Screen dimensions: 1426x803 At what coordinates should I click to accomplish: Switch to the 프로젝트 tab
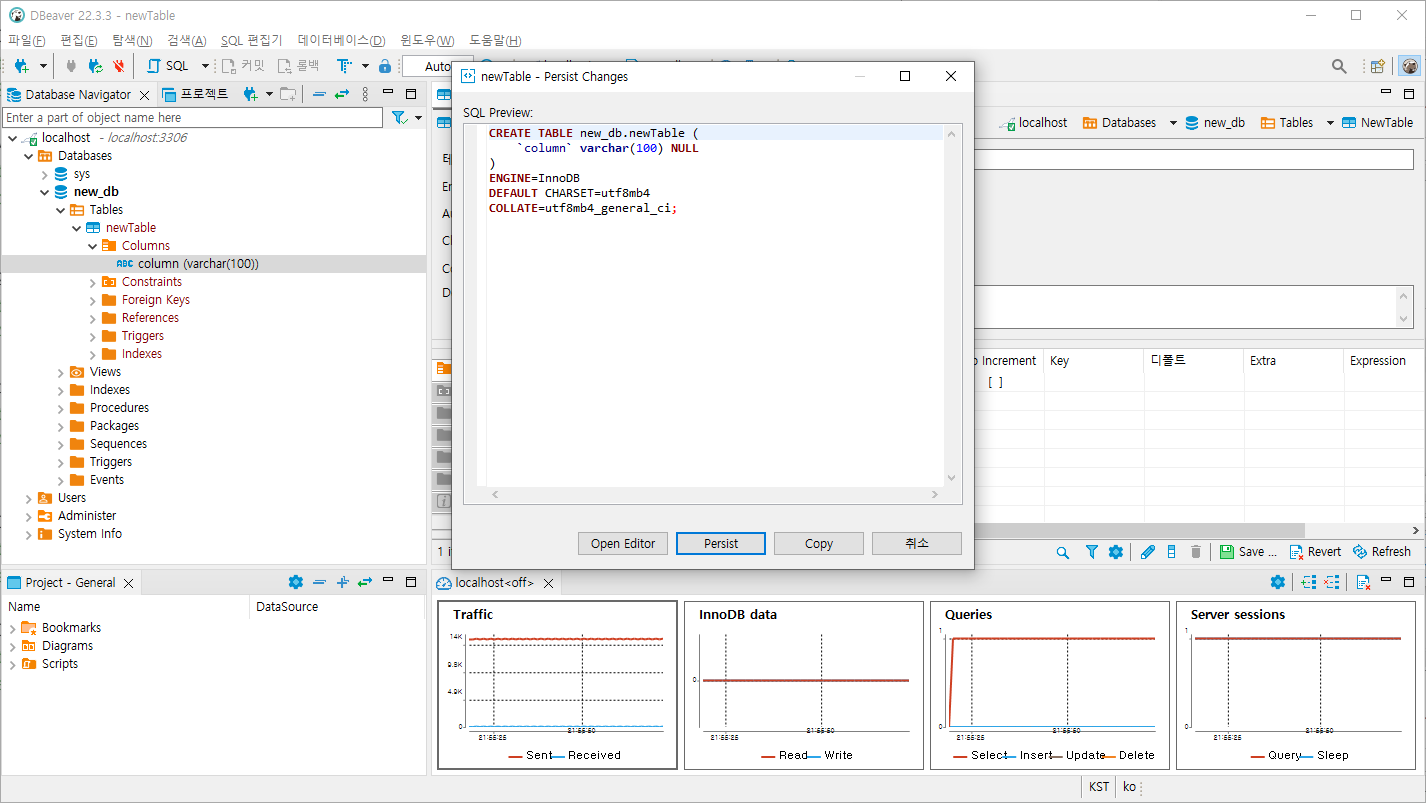click(196, 94)
